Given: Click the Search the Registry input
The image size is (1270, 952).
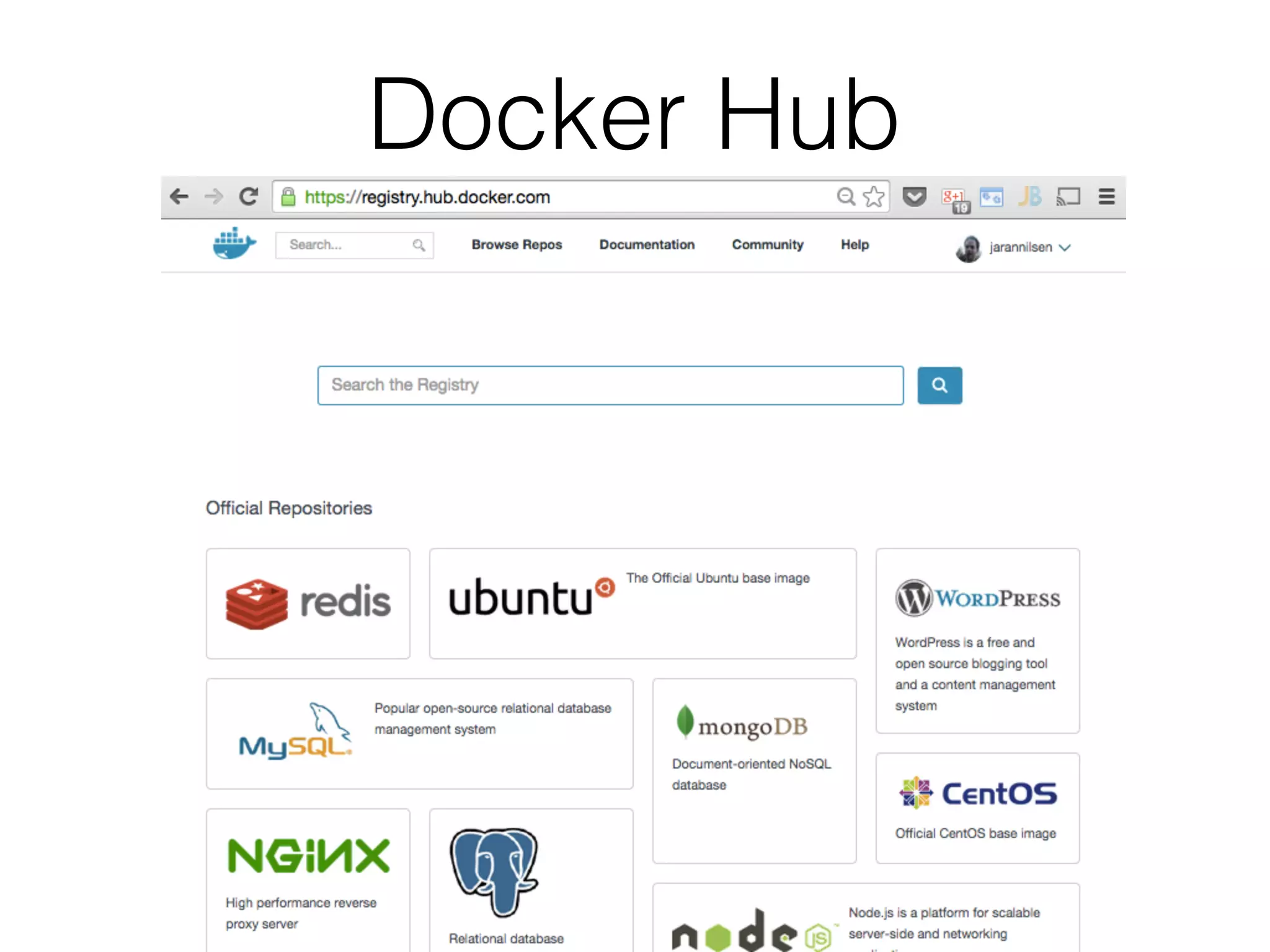Looking at the screenshot, I should (x=610, y=386).
